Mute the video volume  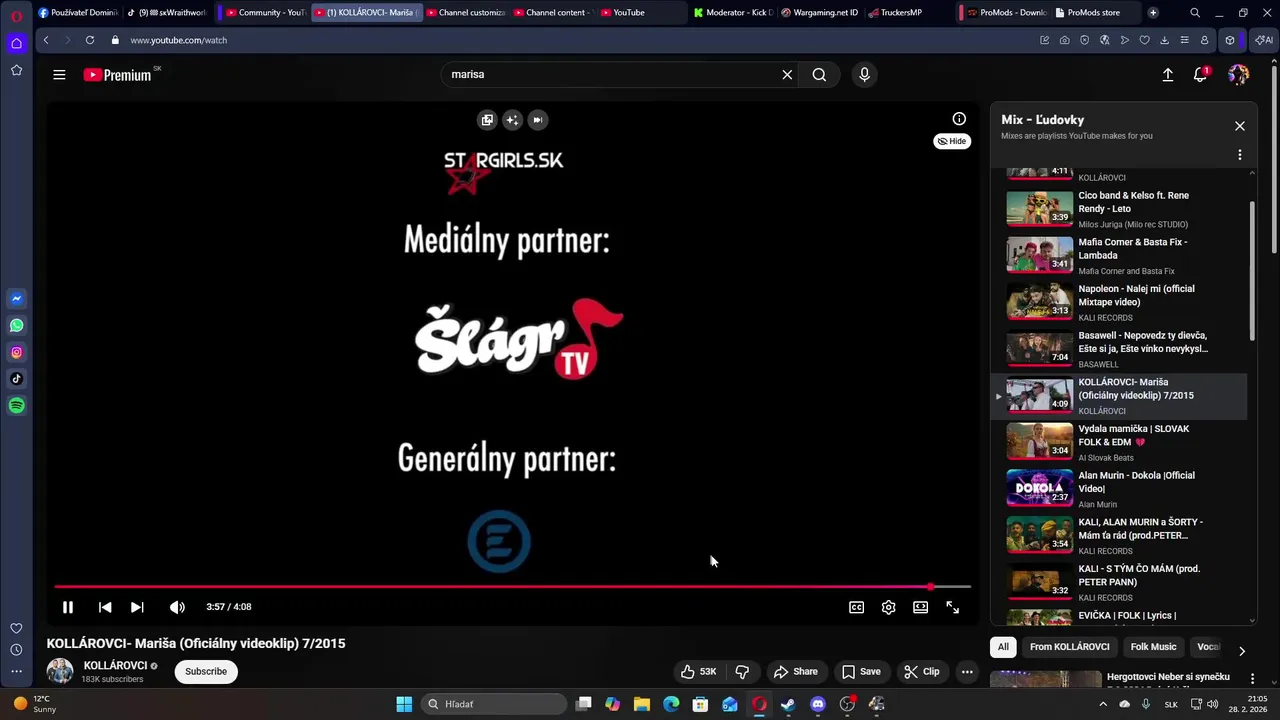(x=177, y=607)
